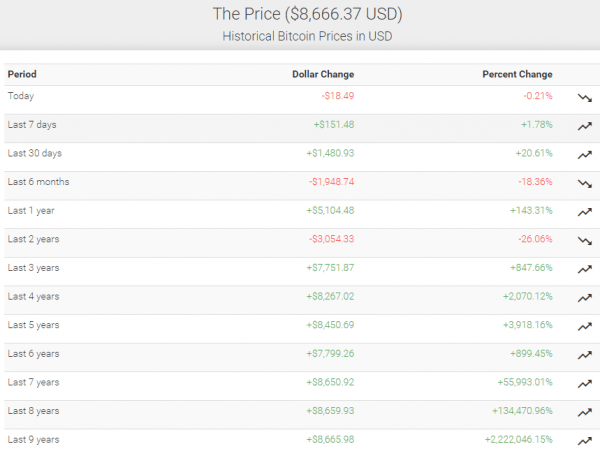
Task: Click the upward trend icon for Last 5 years
Action: coord(585,326)
